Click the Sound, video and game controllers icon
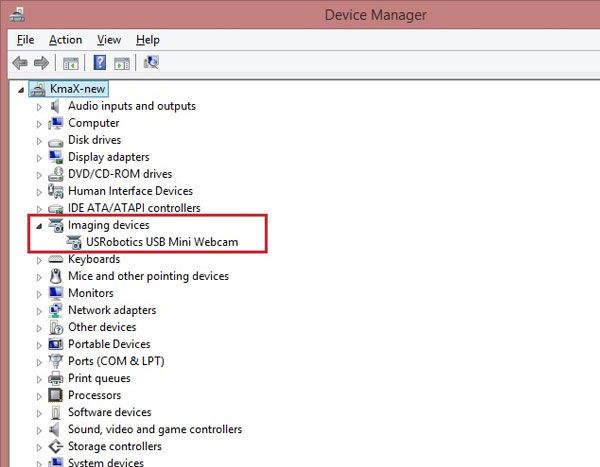Screen dimensions: 600x467 [x=55, y=429]
